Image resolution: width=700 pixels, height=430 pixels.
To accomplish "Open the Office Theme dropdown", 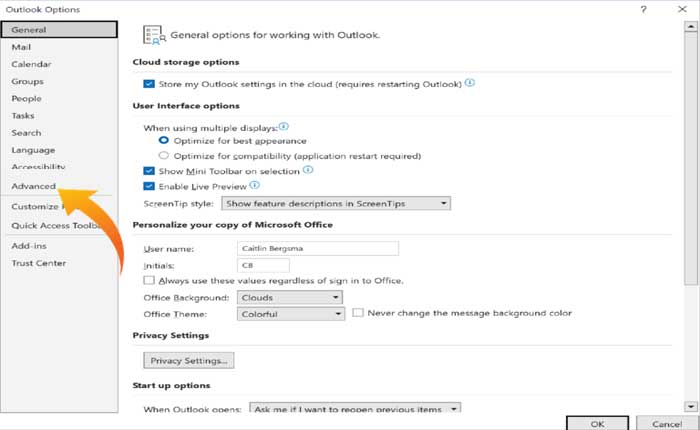I will point(290,313).
